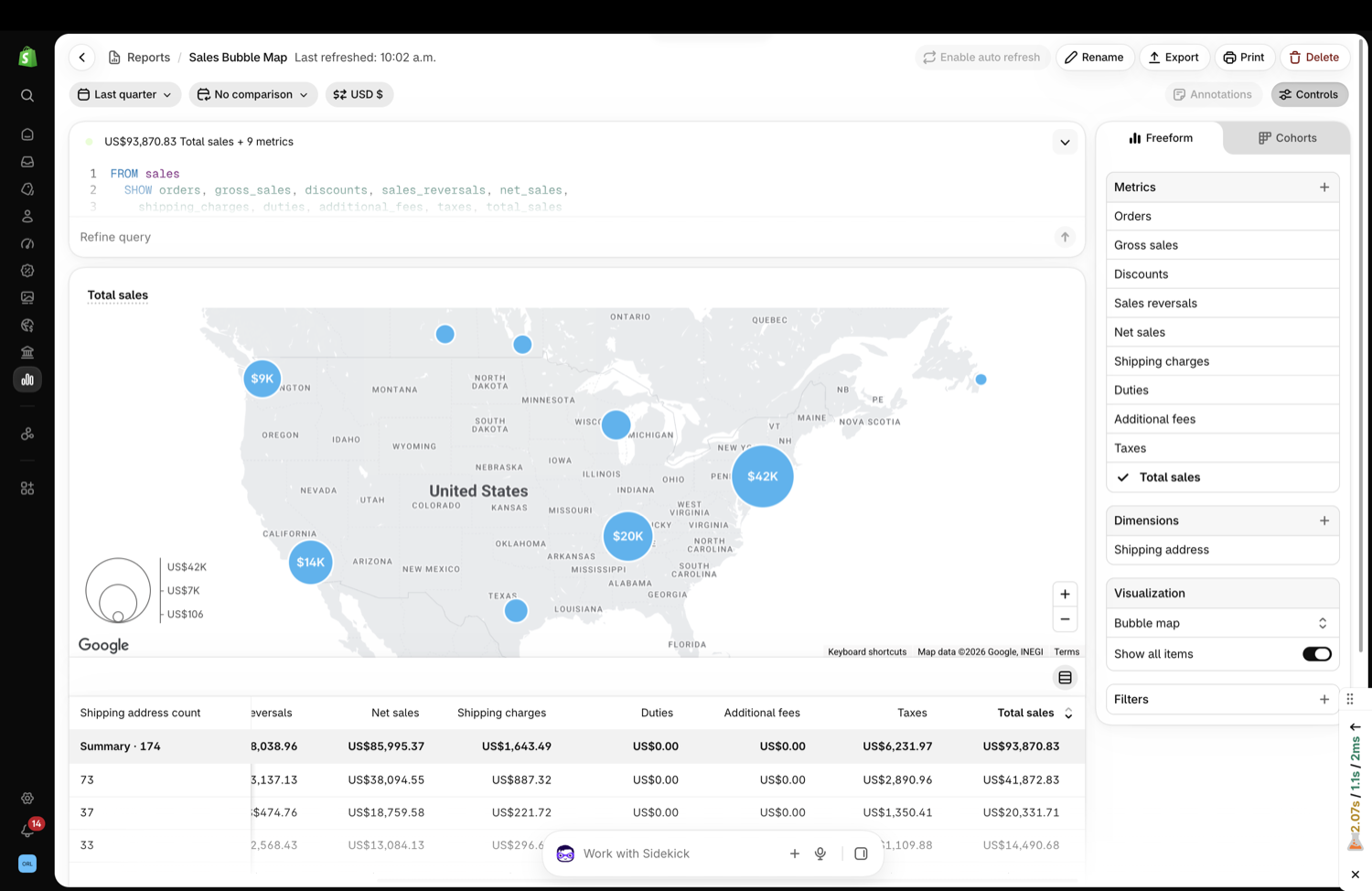
Task: Select Shipping address dimension
Action: (x=1223, y=550)
